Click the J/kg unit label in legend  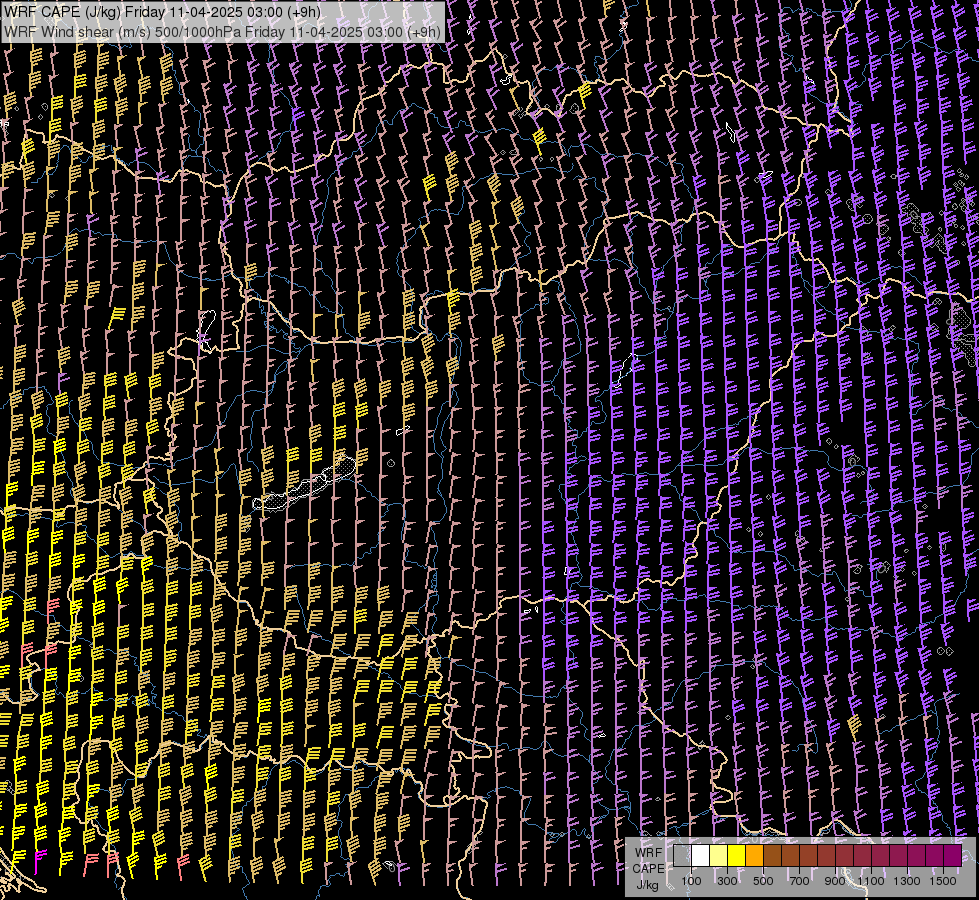[x=647, y=885]
